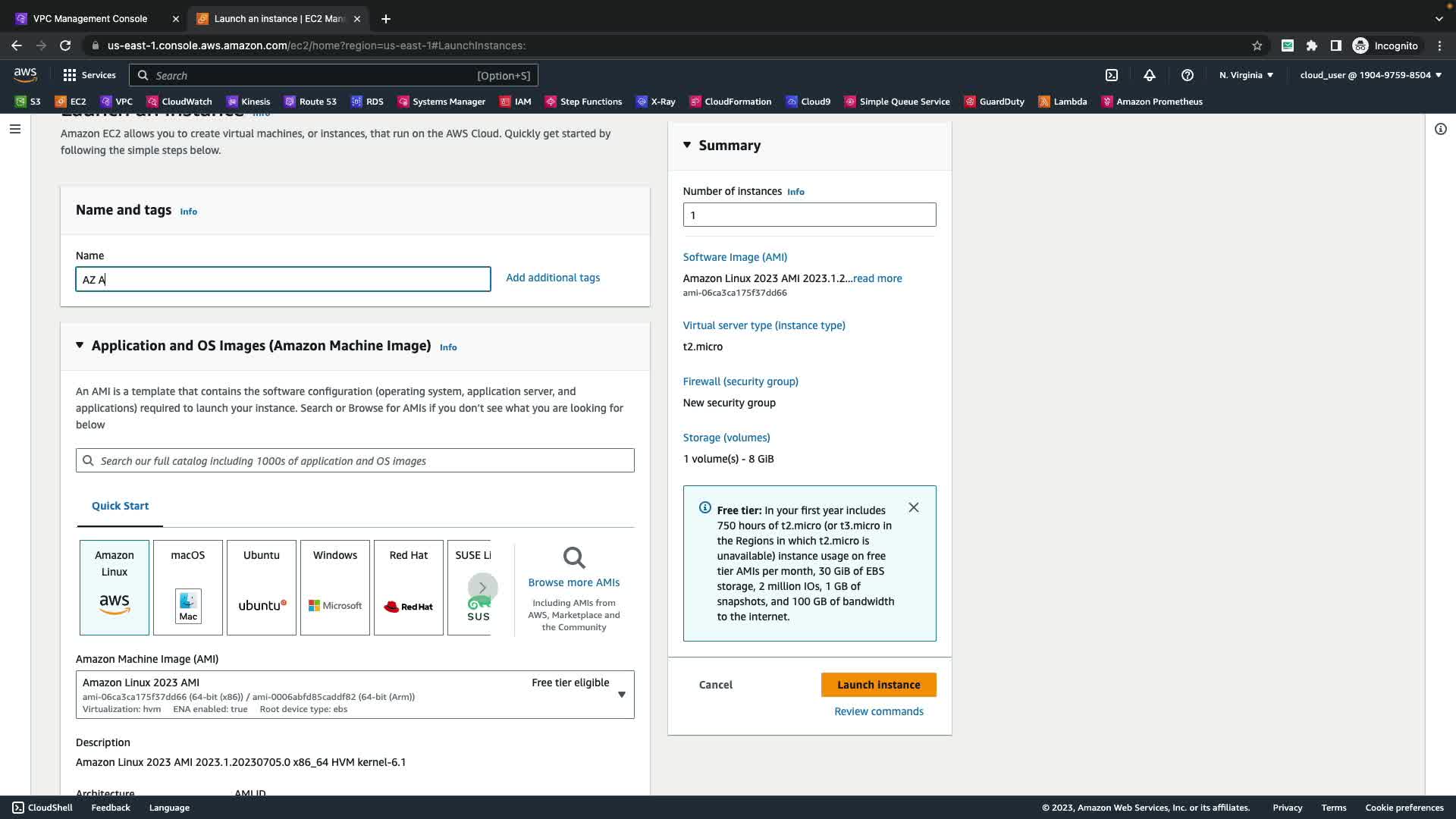Switch to VPC Management Console browser tab
Image resolution: width=1456 pixels, height=819 pixels.
click(90, 18)
